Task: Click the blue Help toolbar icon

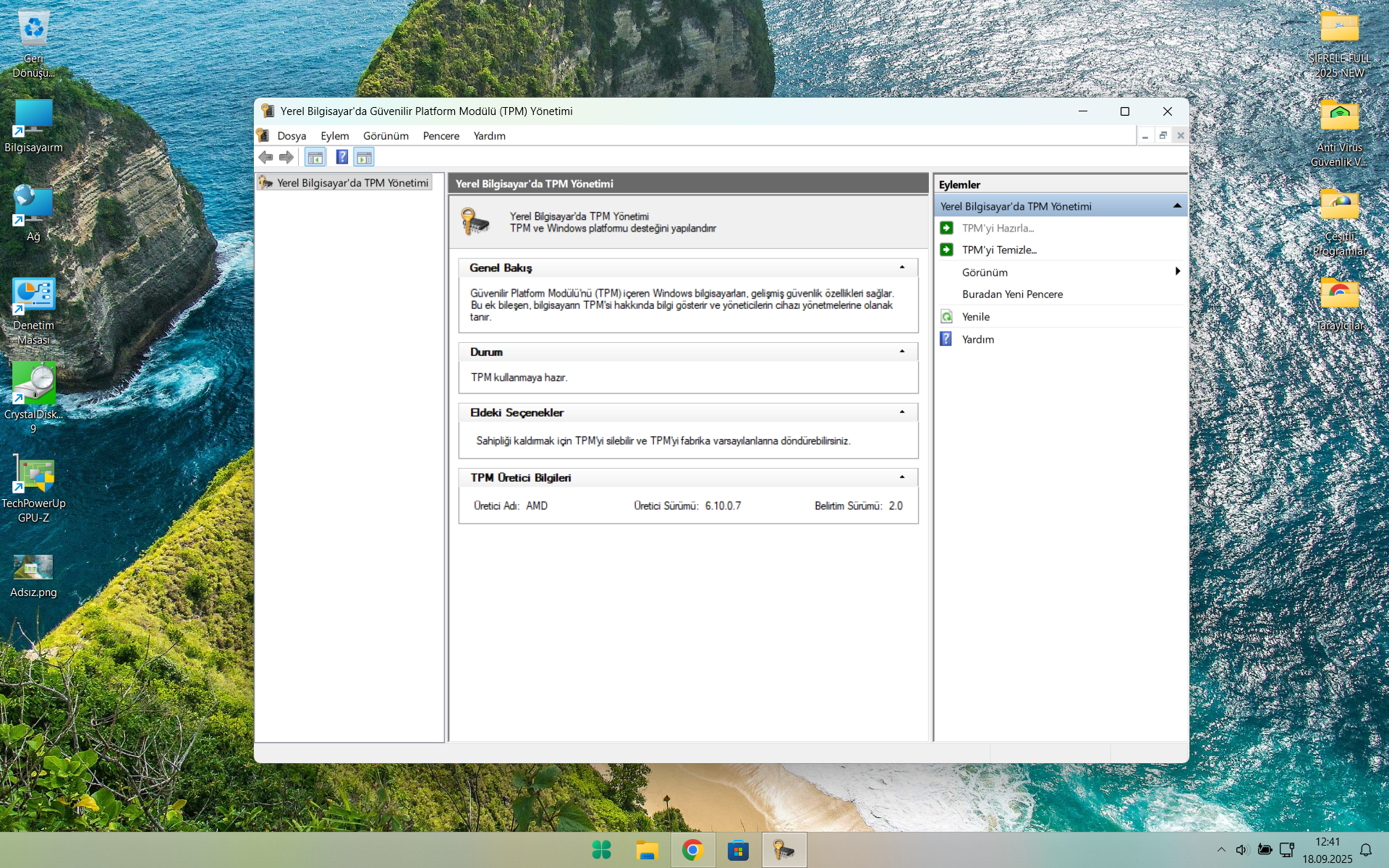Action: 342,157
